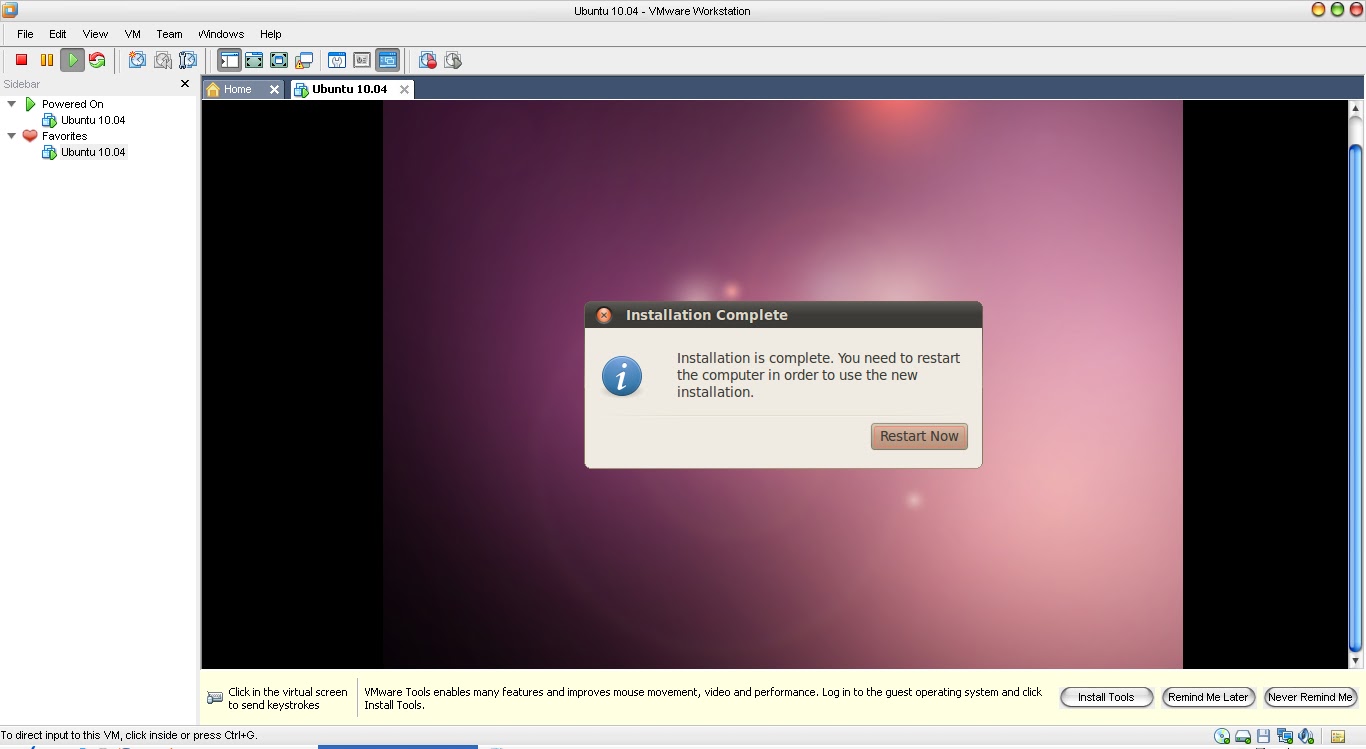1366x749 pixels.
Task: Click the green Power On play button
Action: tap(72, 60)
